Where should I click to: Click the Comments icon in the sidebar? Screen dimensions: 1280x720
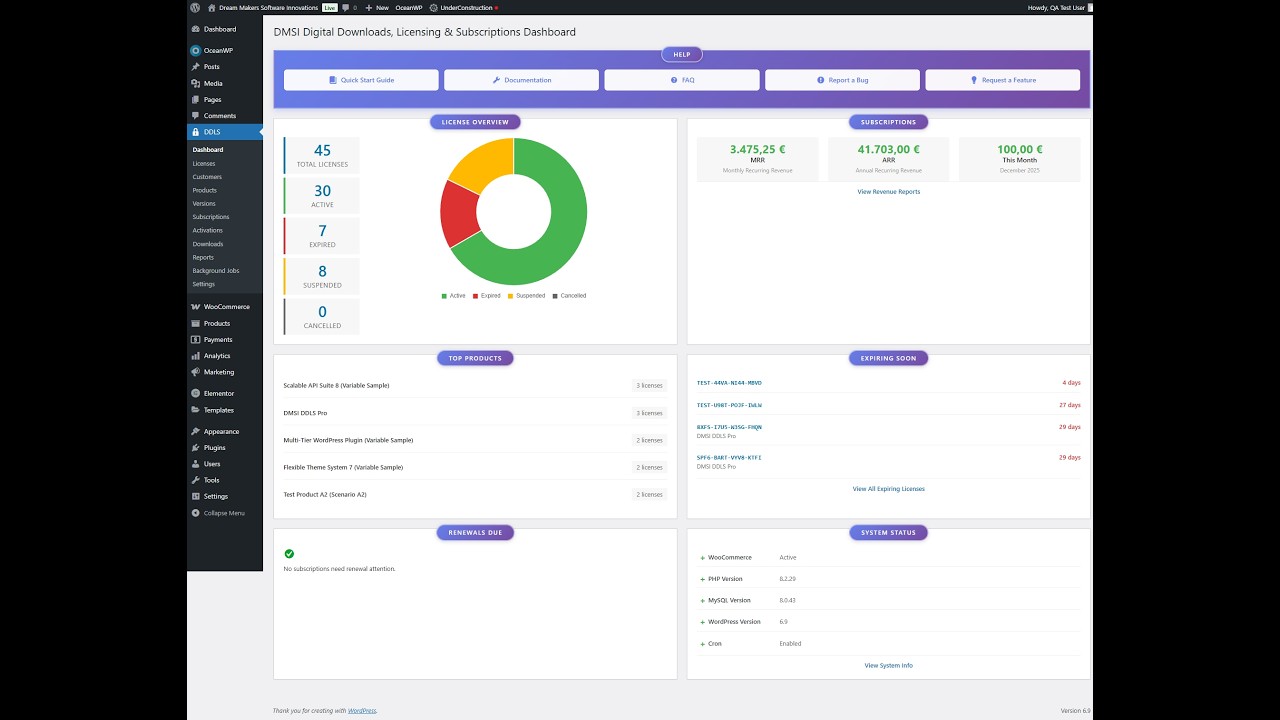(195, 116)
